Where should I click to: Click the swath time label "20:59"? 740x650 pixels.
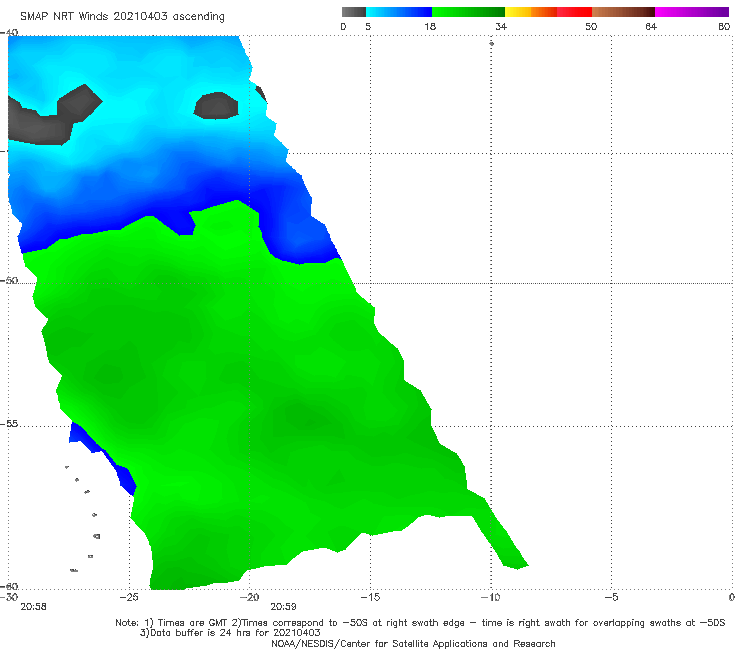(283, 607)
